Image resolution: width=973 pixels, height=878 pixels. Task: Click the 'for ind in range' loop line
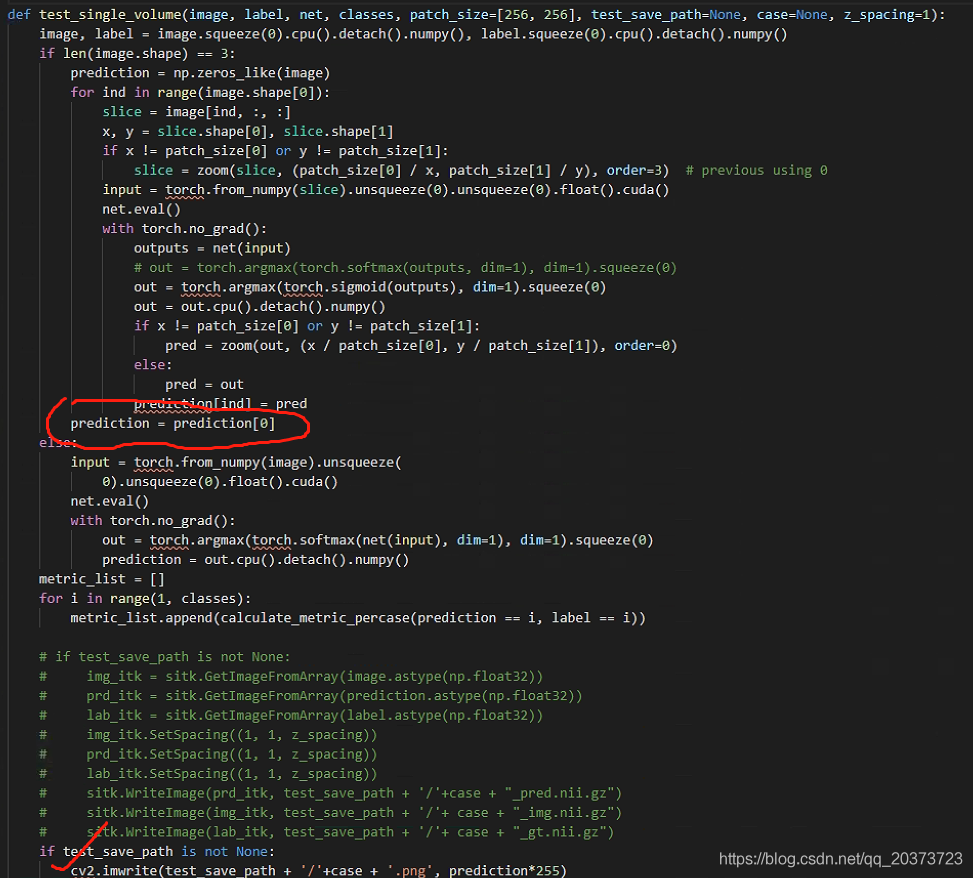coord(200,92)
